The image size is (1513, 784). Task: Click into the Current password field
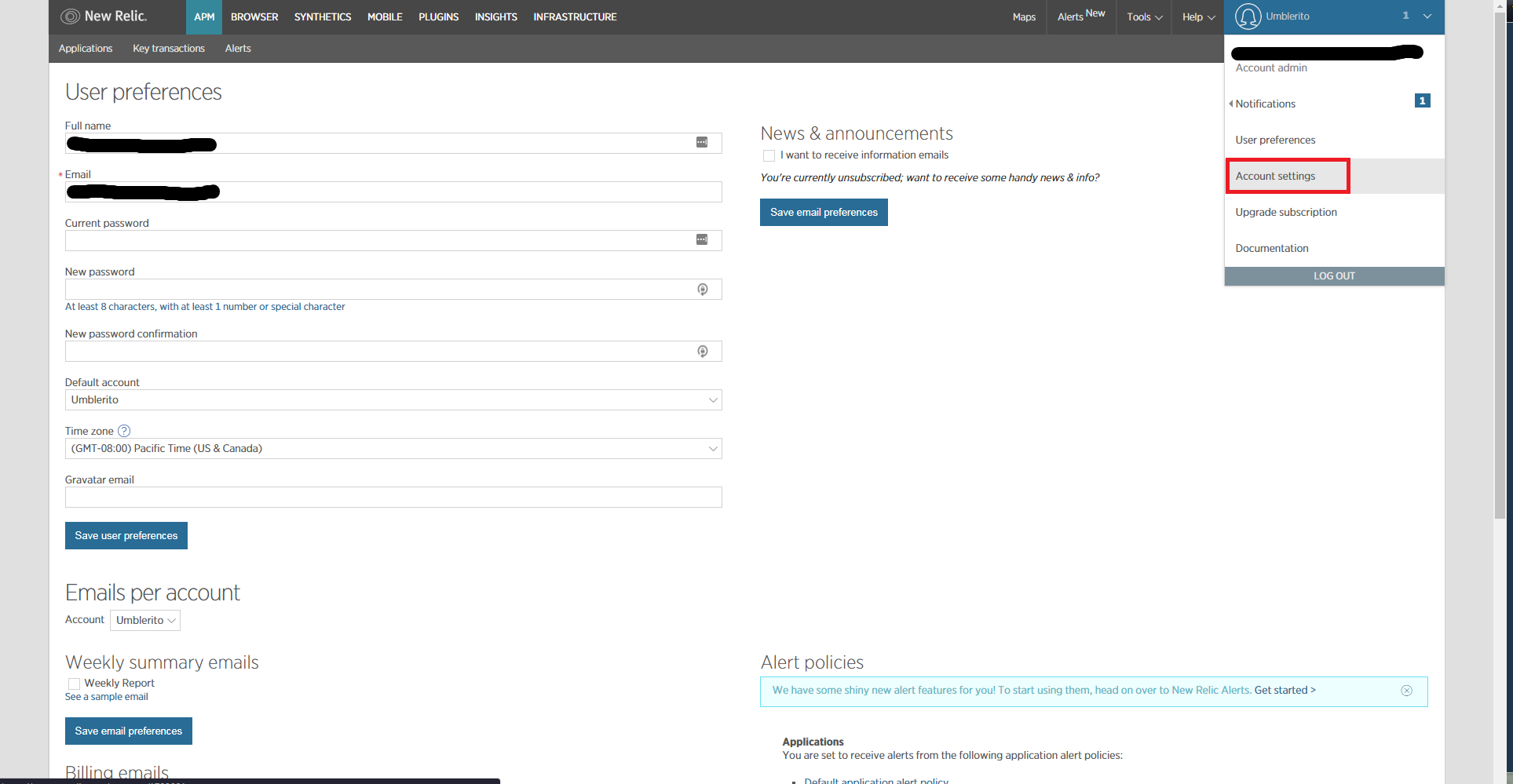point(393,241)
